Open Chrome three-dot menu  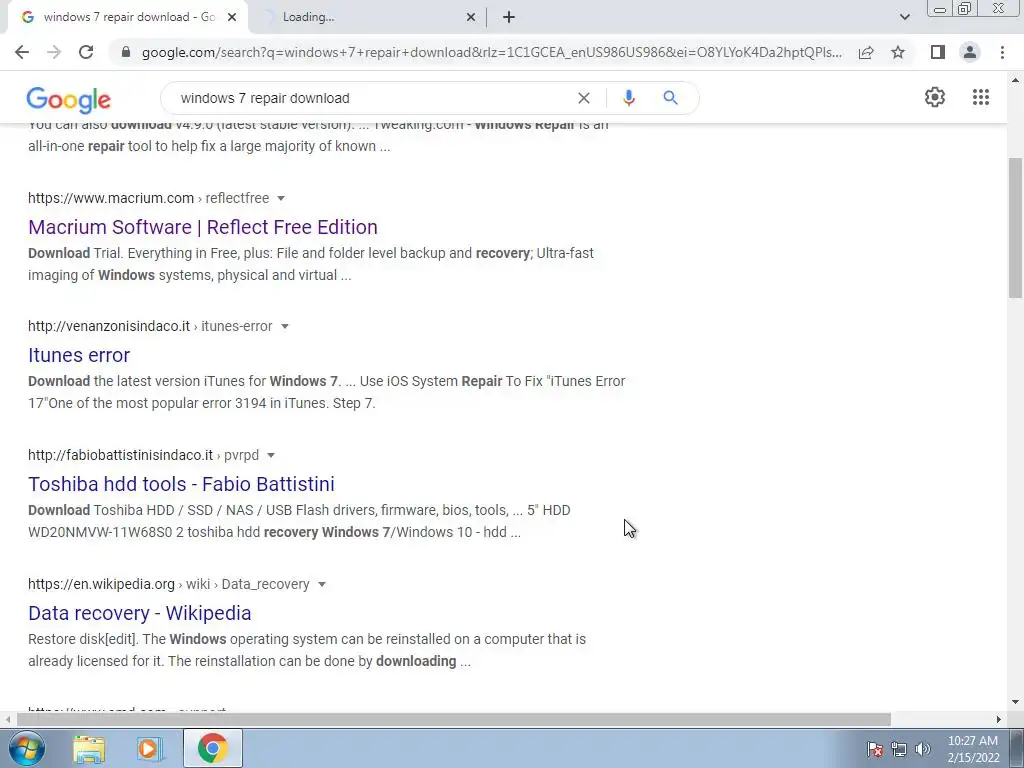point(1002,52)
